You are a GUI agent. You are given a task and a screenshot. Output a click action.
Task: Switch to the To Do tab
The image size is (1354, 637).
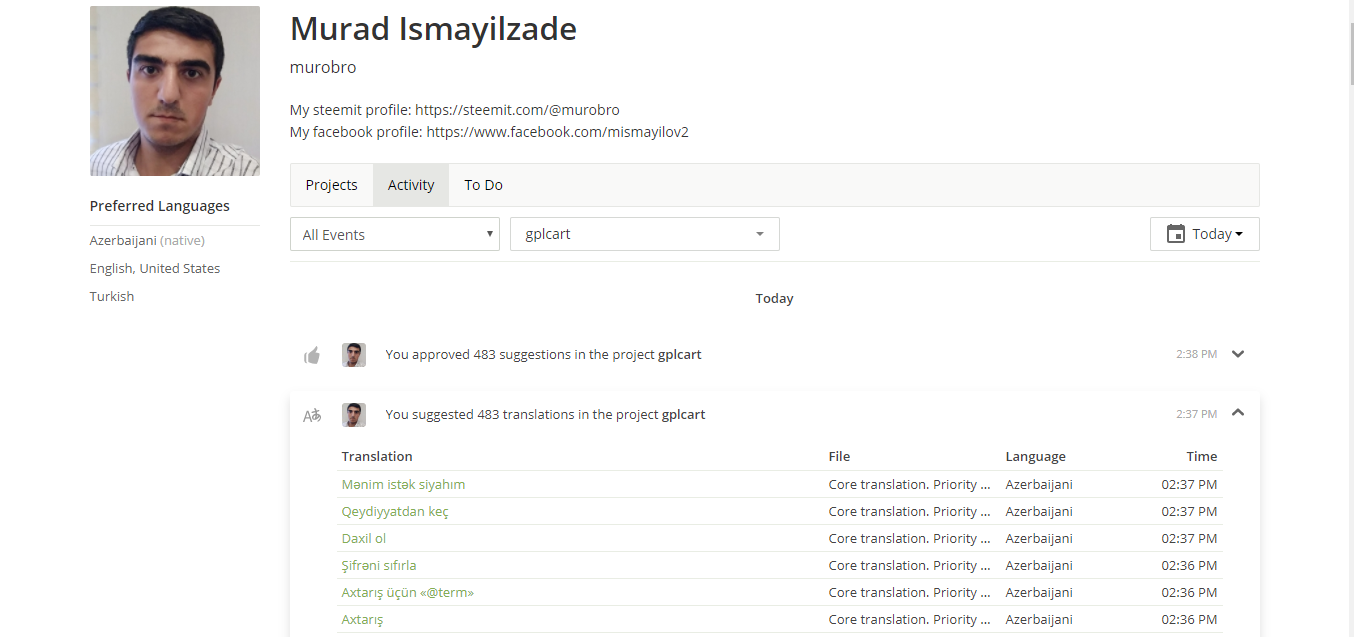pos(483,185)
